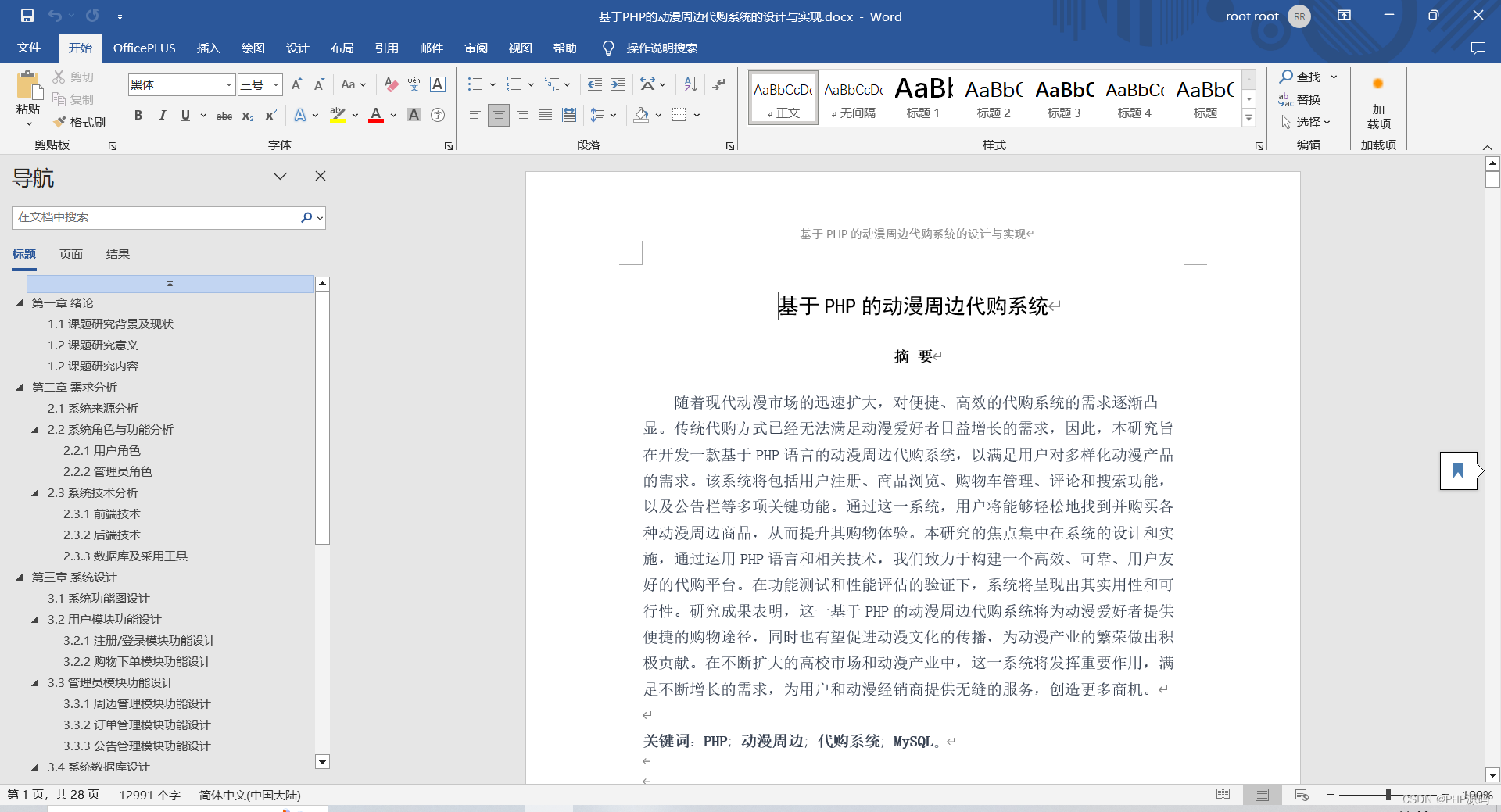Image resolution: width=1501 pixels, height=812 pixels.
Task: Toggle Italic formatting
Action: click(x=162, y=116)
